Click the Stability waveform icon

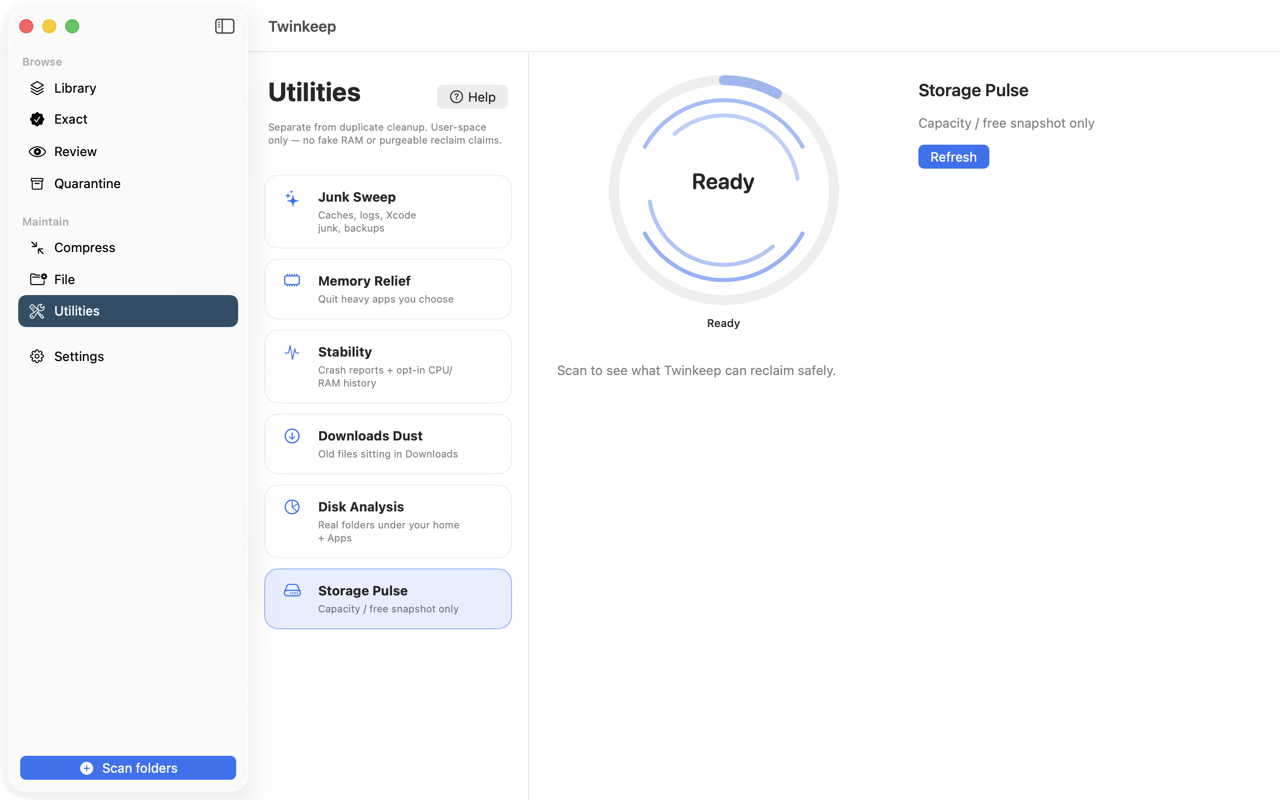(x=292, y=352)
